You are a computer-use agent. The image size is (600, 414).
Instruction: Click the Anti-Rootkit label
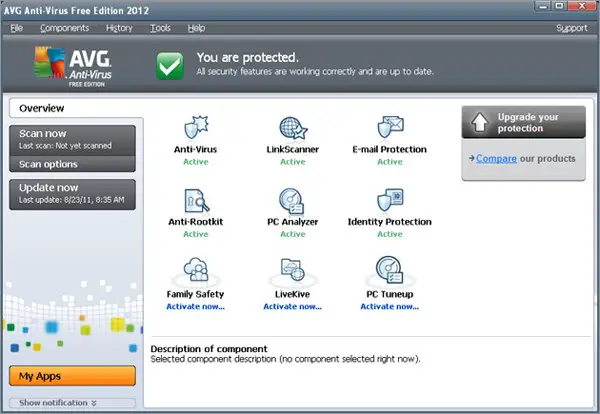click(196, 222)
